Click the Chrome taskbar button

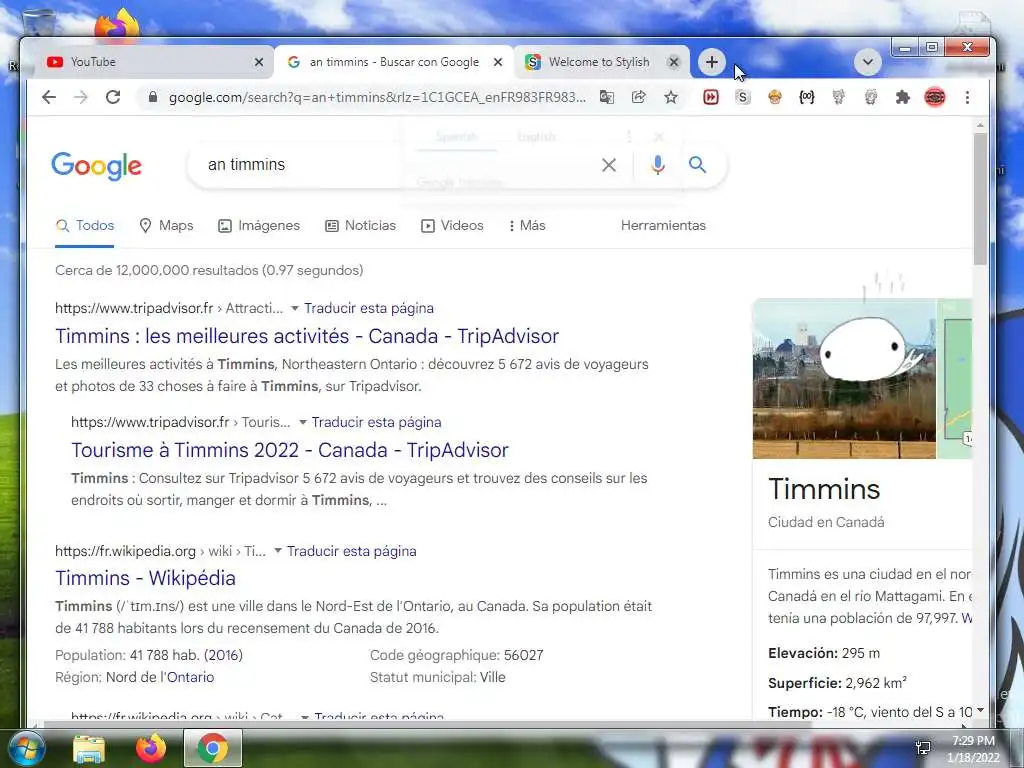(213, 748)
